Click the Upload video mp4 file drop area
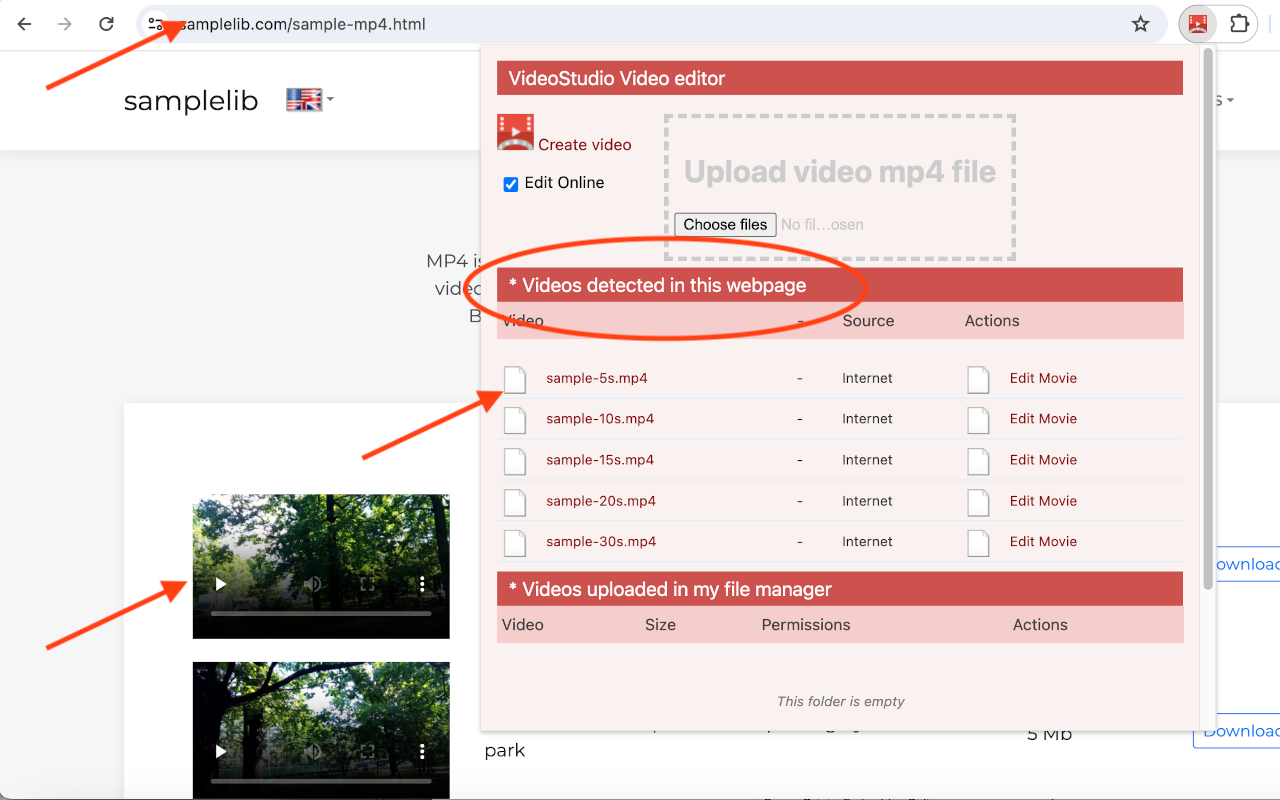This screenshot has width=1280, height=800. (840, 187)
